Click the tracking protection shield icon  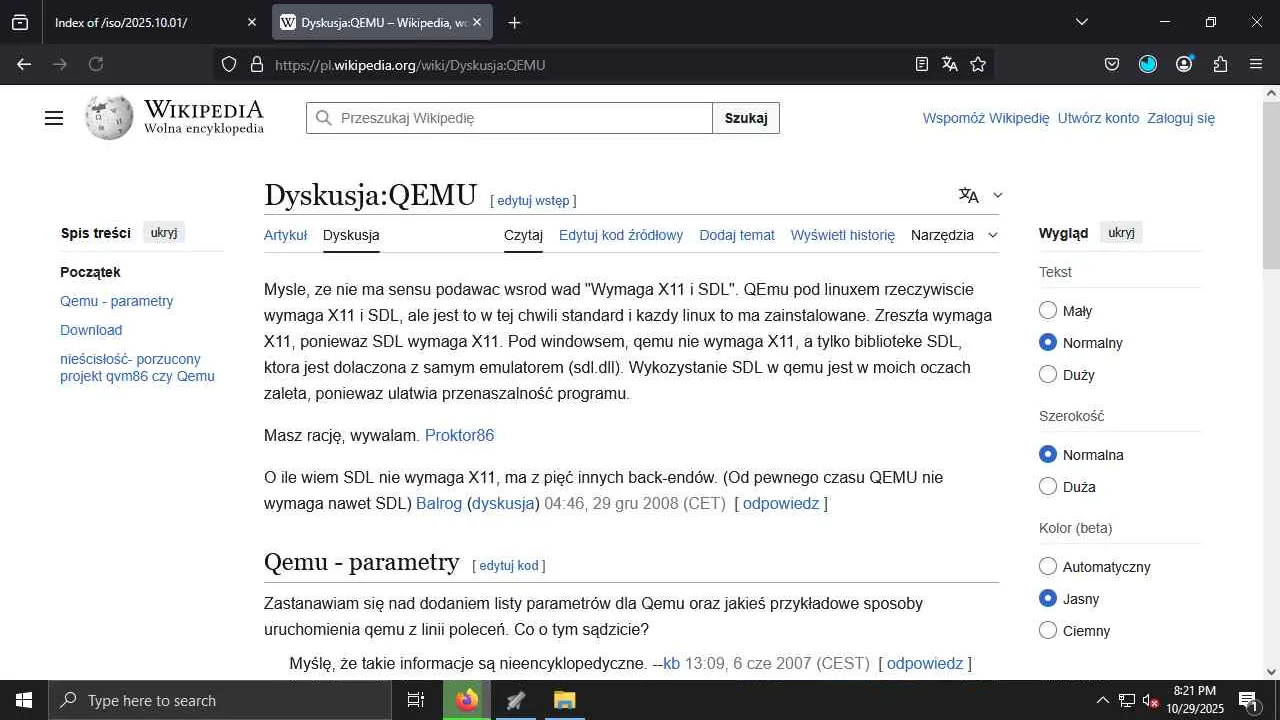coord(229,64)
